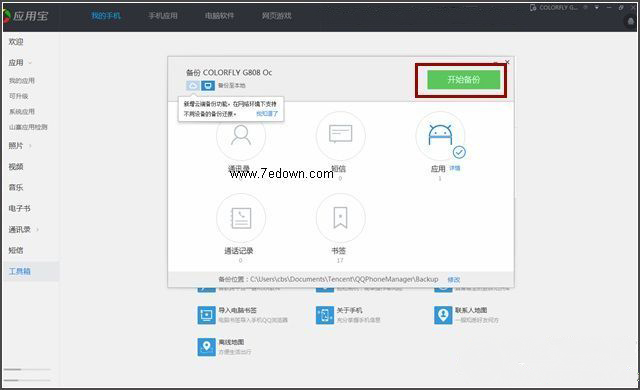
Task: Open 通讯录 in the sidebar
Action: [20, 229]
